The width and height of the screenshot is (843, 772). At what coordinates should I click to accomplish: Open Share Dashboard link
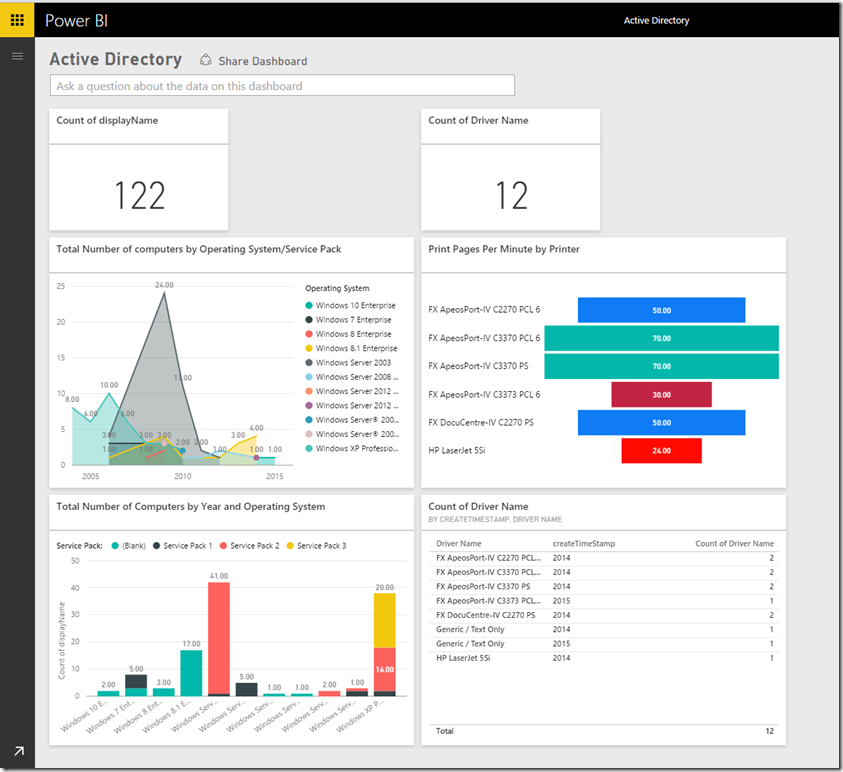coord(262,61)
